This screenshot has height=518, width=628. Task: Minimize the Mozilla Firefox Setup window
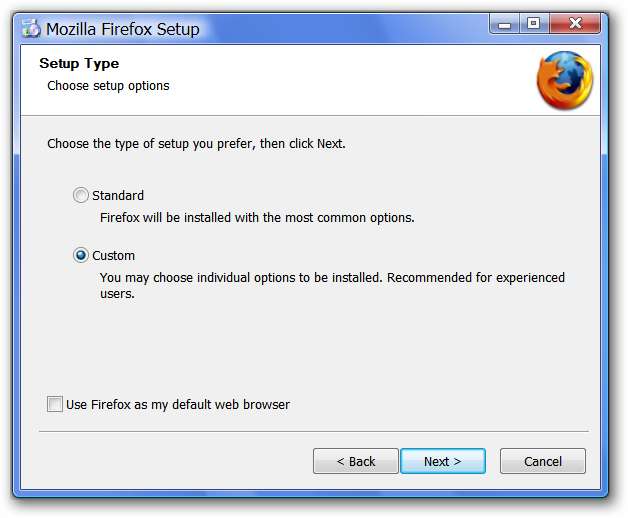(505, 24)
